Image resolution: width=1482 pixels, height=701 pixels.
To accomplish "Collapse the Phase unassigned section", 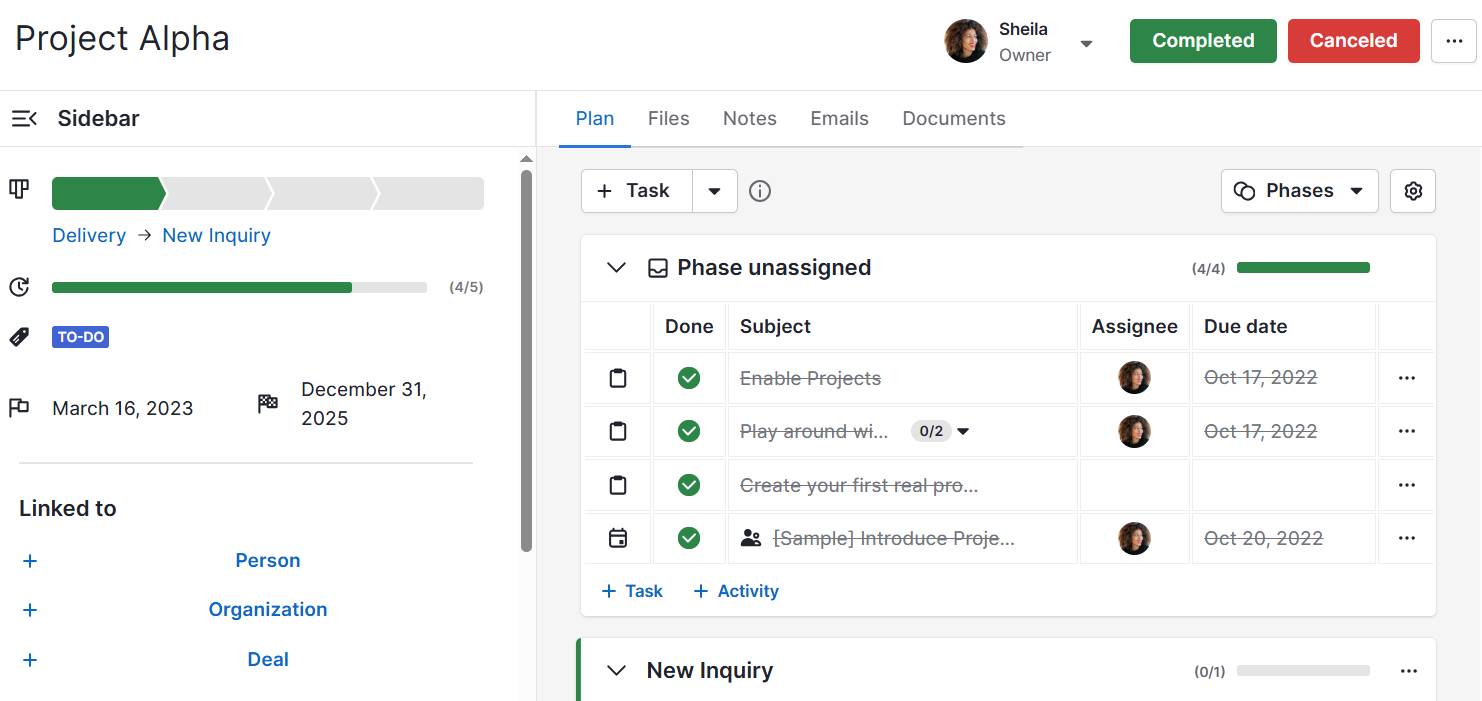I will pos(616,268).
